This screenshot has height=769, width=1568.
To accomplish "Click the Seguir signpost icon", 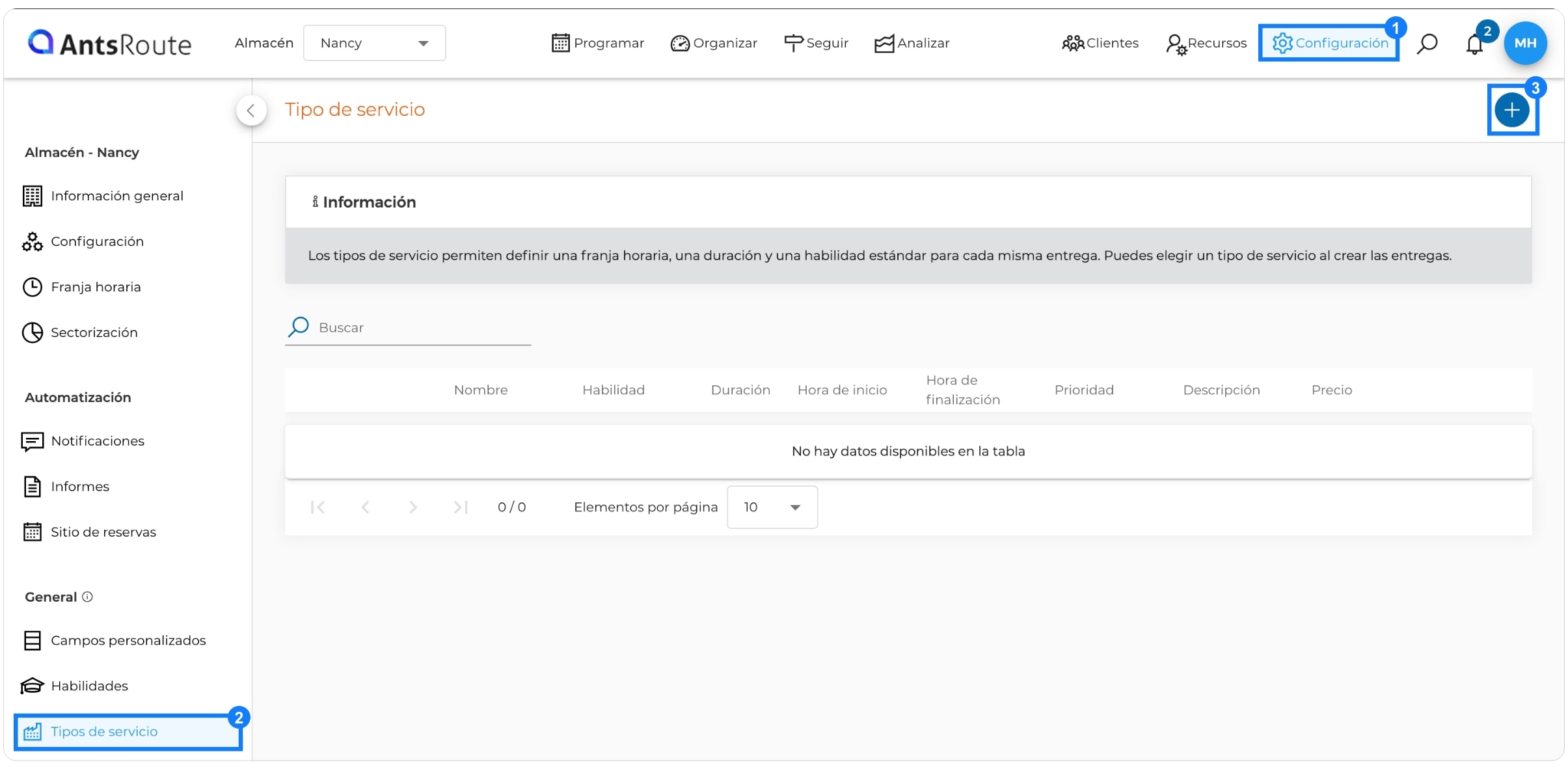I will pyautogui.click(x=794, y=43).
